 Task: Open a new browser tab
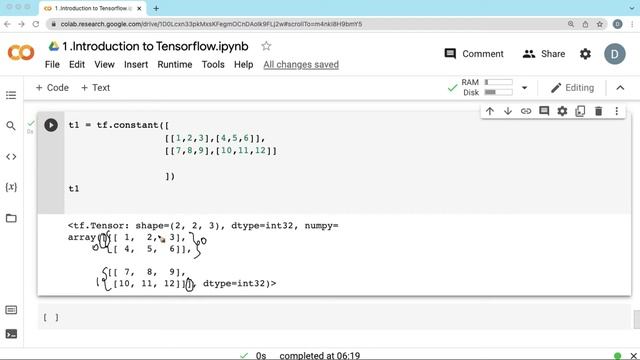tap(156, 8)
